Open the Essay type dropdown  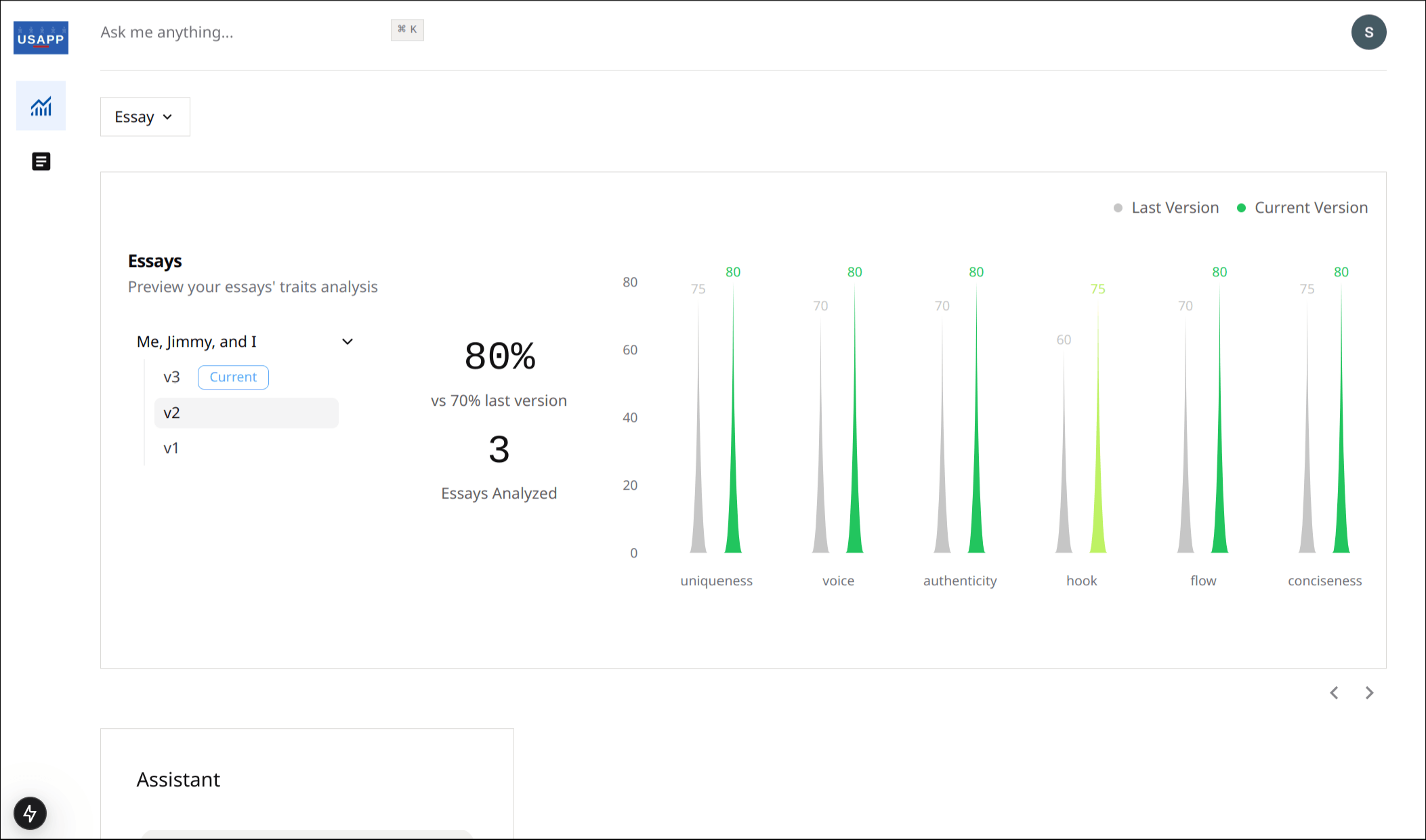[x=145, y=117]
